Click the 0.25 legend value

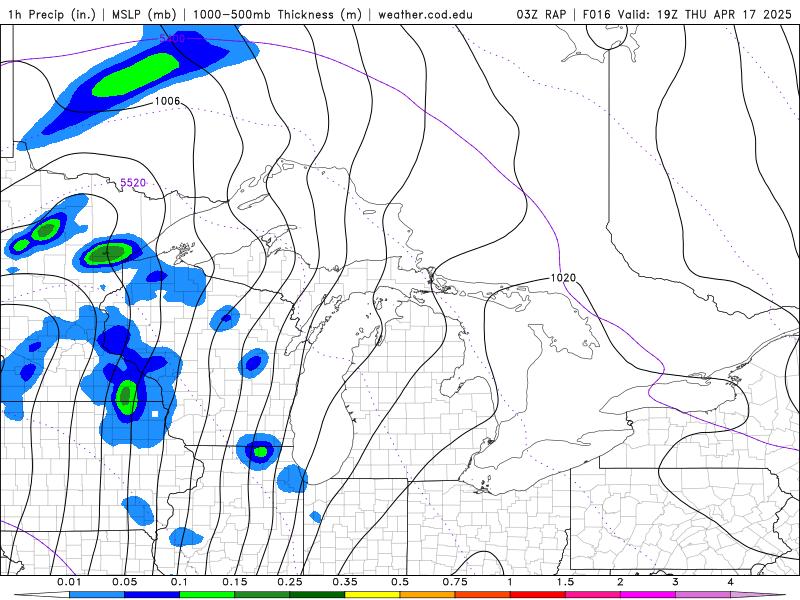point(290,582)
